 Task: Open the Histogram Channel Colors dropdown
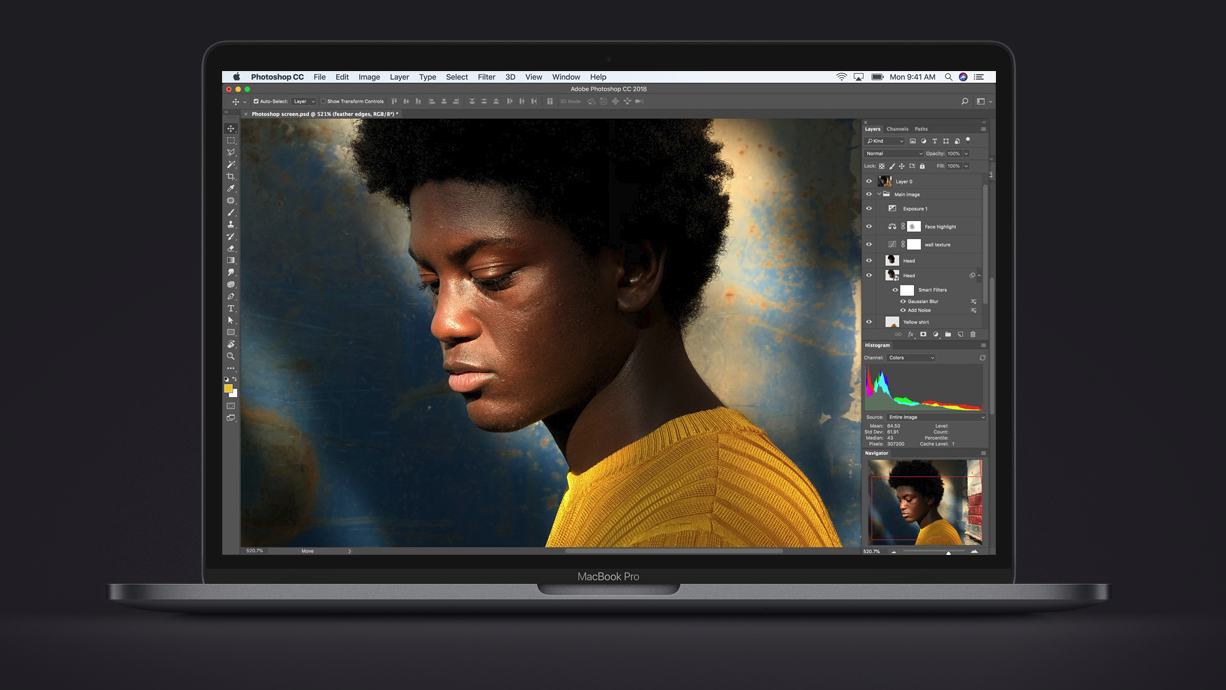[x=912, y=358]
